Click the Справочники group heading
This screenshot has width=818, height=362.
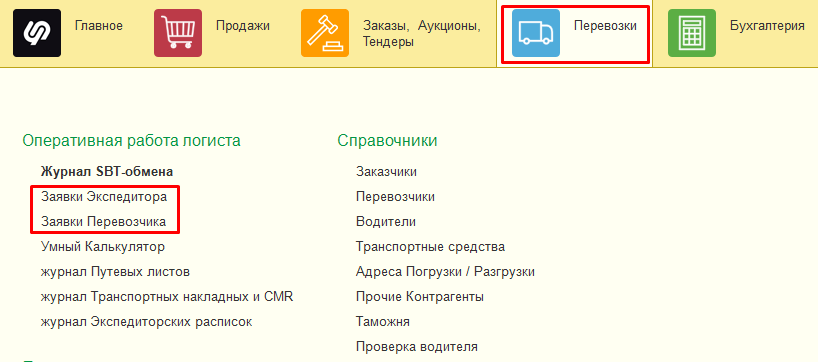tap(387, 141)
